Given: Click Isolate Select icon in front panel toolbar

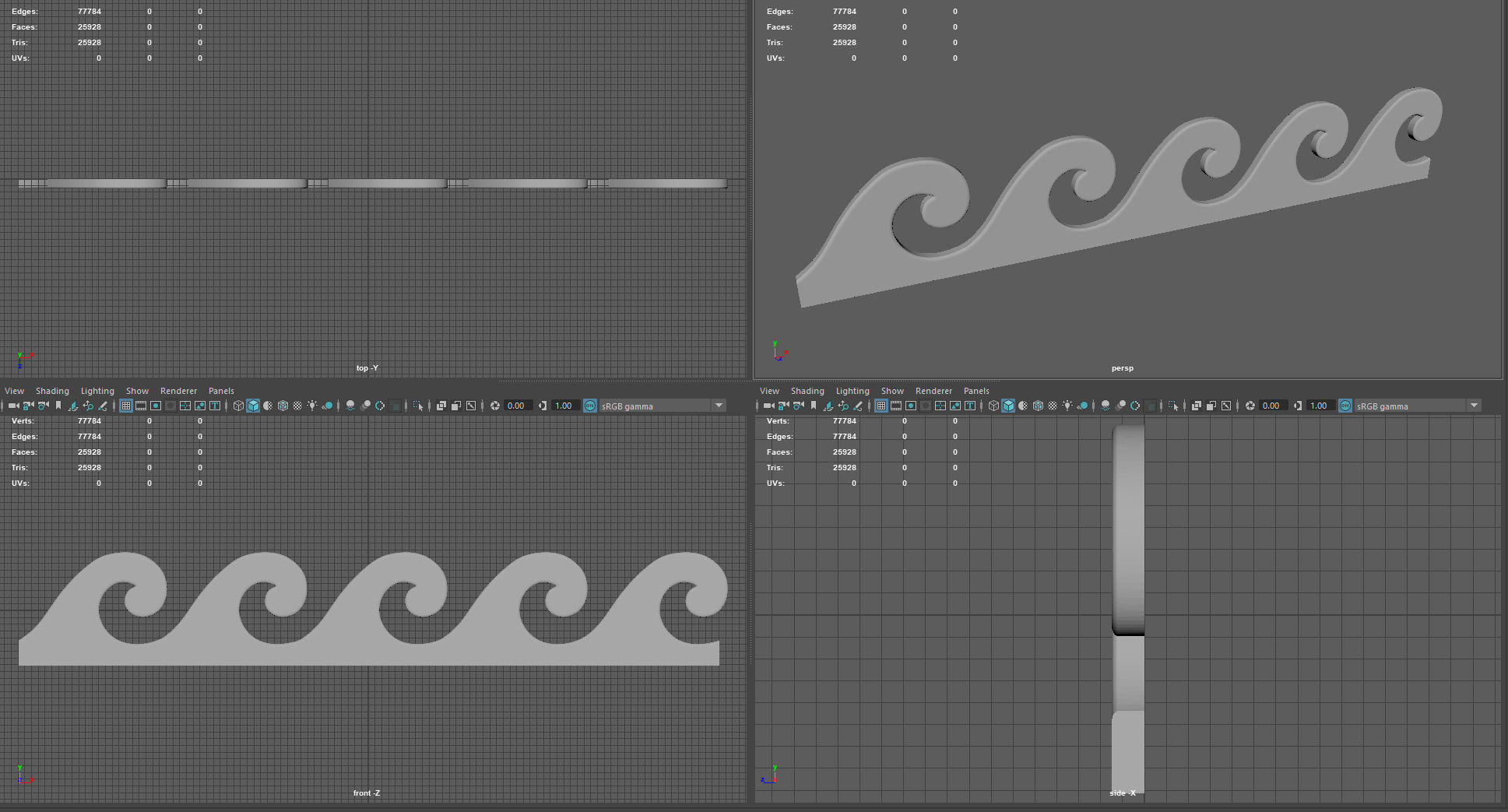Looking at the screenshot, I should pos(418,406).
